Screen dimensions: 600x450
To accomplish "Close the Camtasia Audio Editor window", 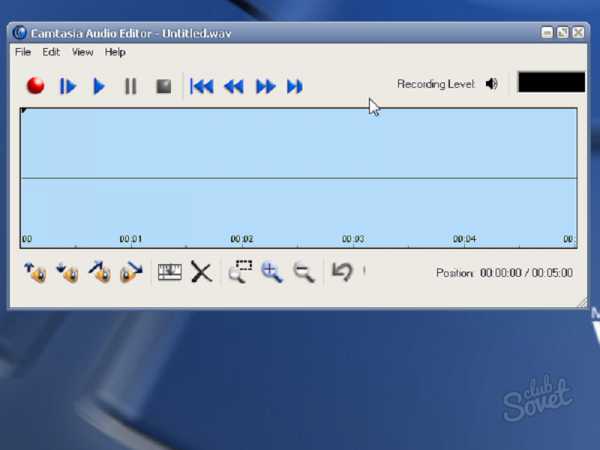I will point(579,33).
